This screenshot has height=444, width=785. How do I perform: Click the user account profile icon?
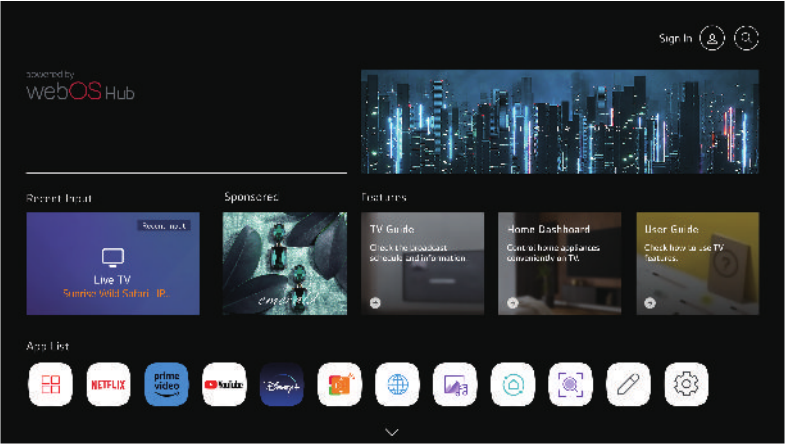coord(712,38)
